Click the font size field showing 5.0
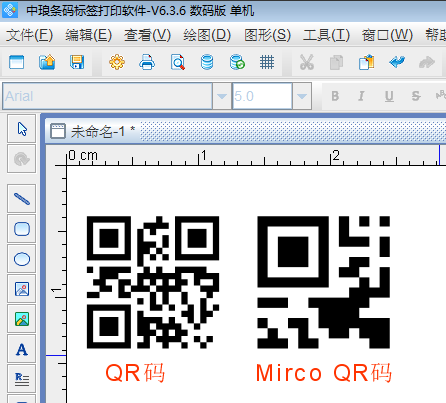The image size is (446, 403). (x=262, y=96)
